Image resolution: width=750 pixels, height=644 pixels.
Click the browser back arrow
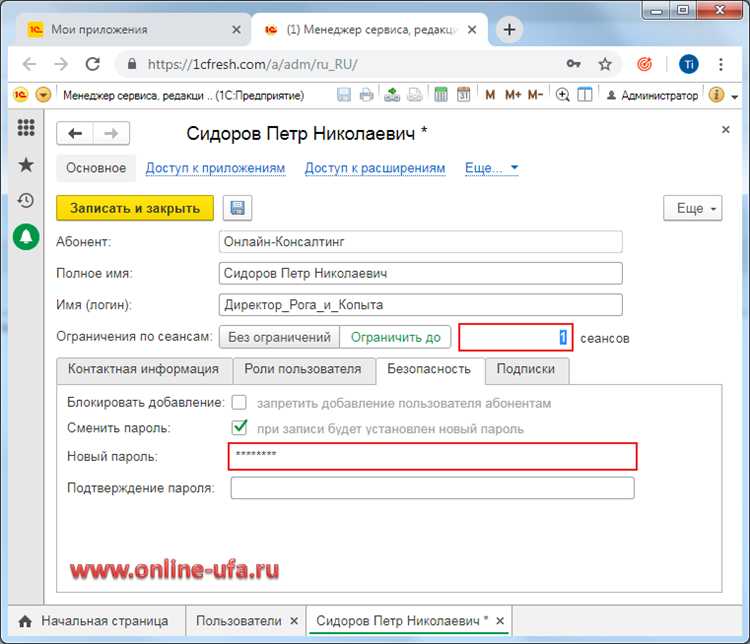[30, 64]
